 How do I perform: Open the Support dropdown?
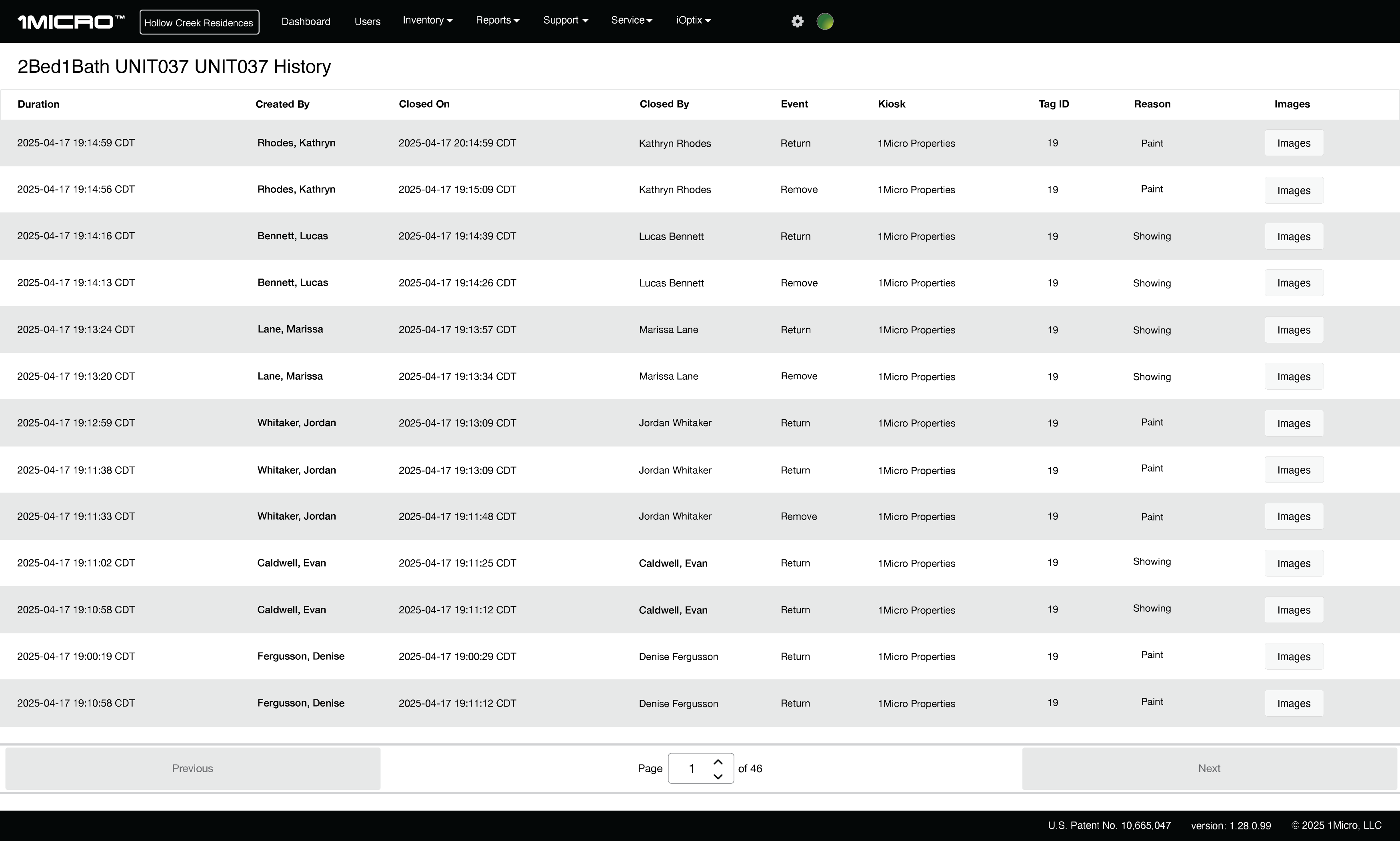click(565, 20)
